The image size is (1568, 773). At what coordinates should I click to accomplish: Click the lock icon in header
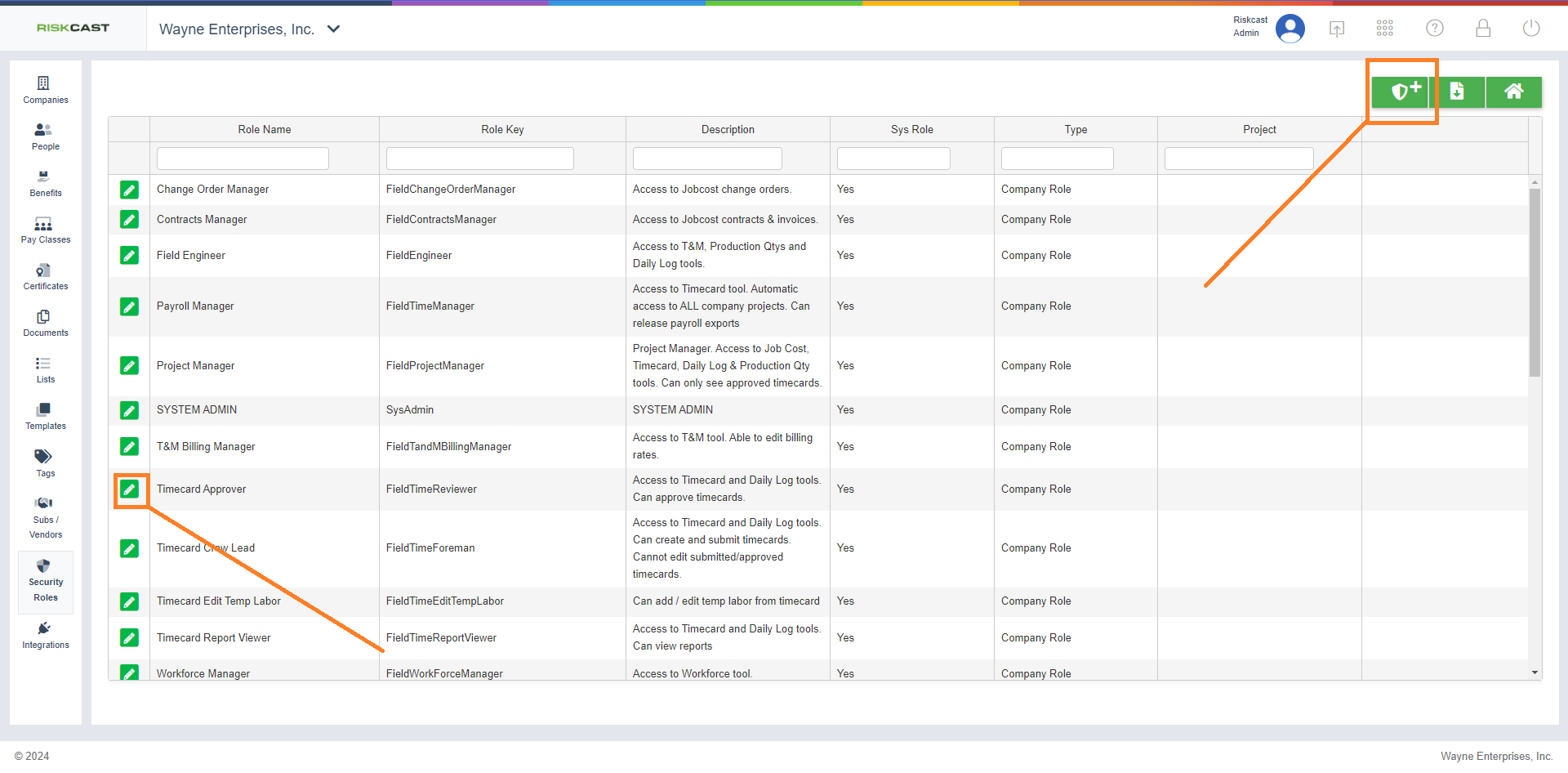[1483, 29]
